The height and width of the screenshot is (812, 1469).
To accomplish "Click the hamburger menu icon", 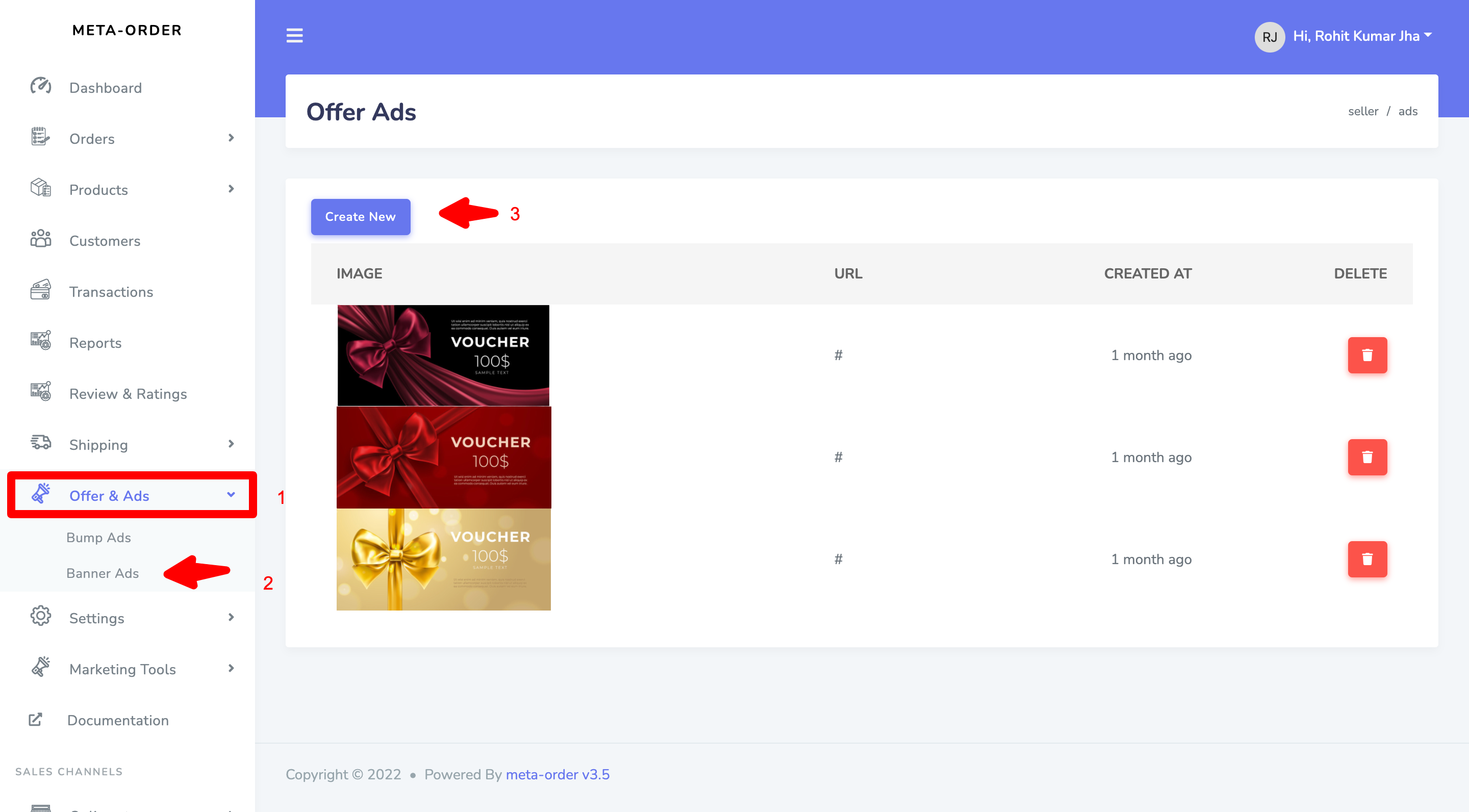I will coord(294,35).
